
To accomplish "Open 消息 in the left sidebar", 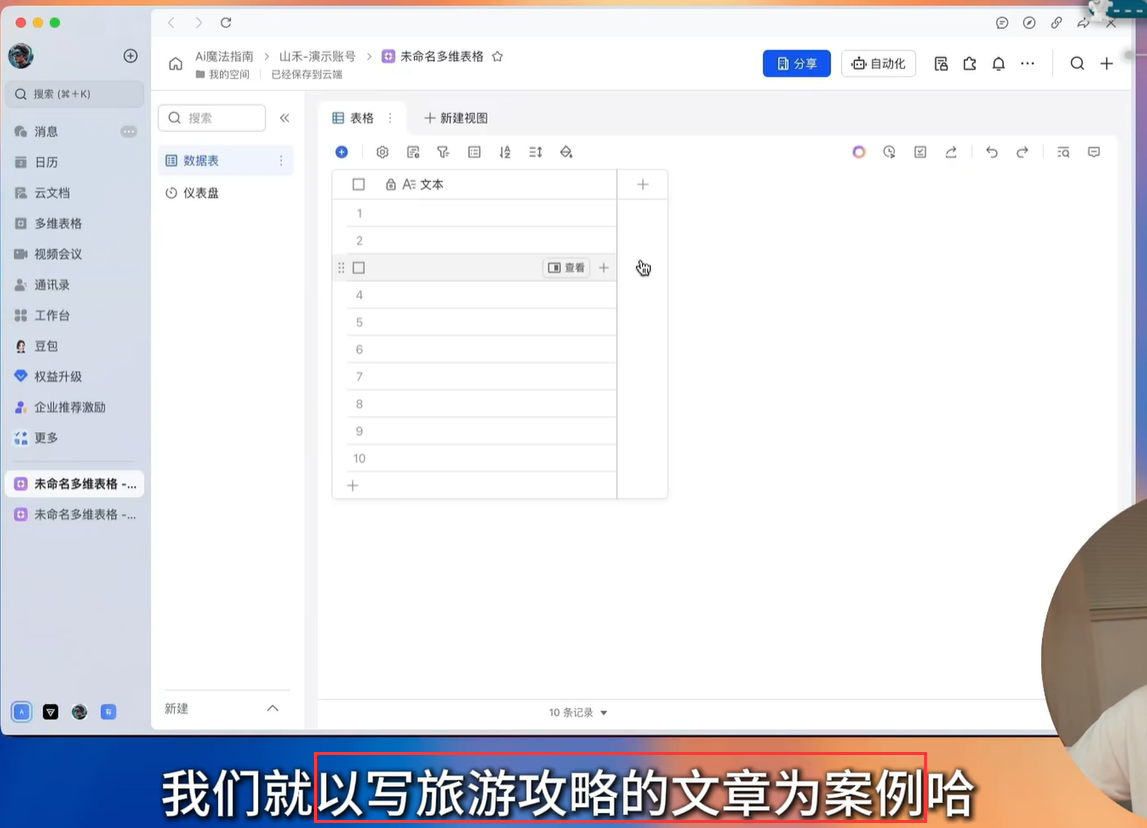I will 74,132.
